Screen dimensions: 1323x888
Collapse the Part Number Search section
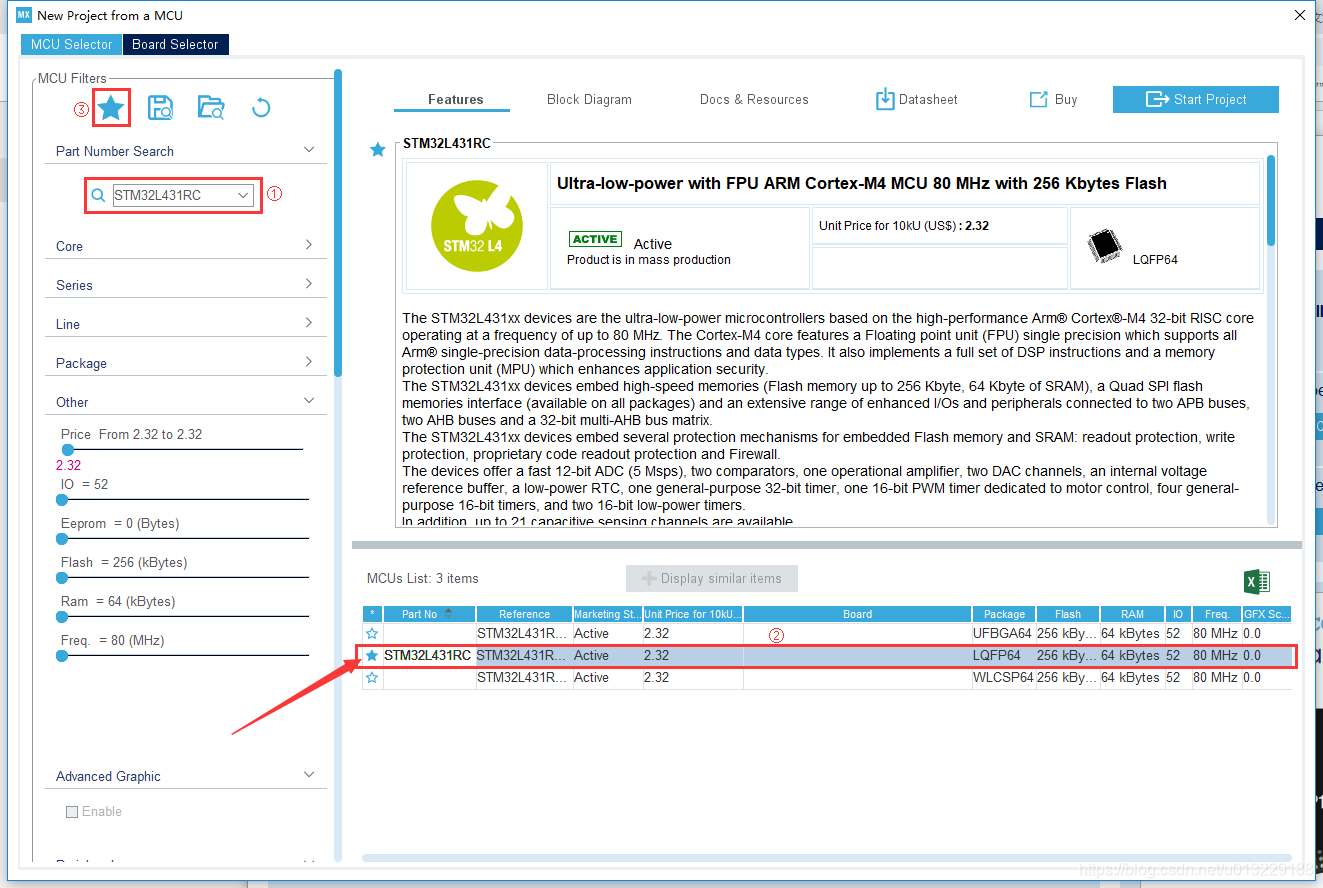coord(309,150)
